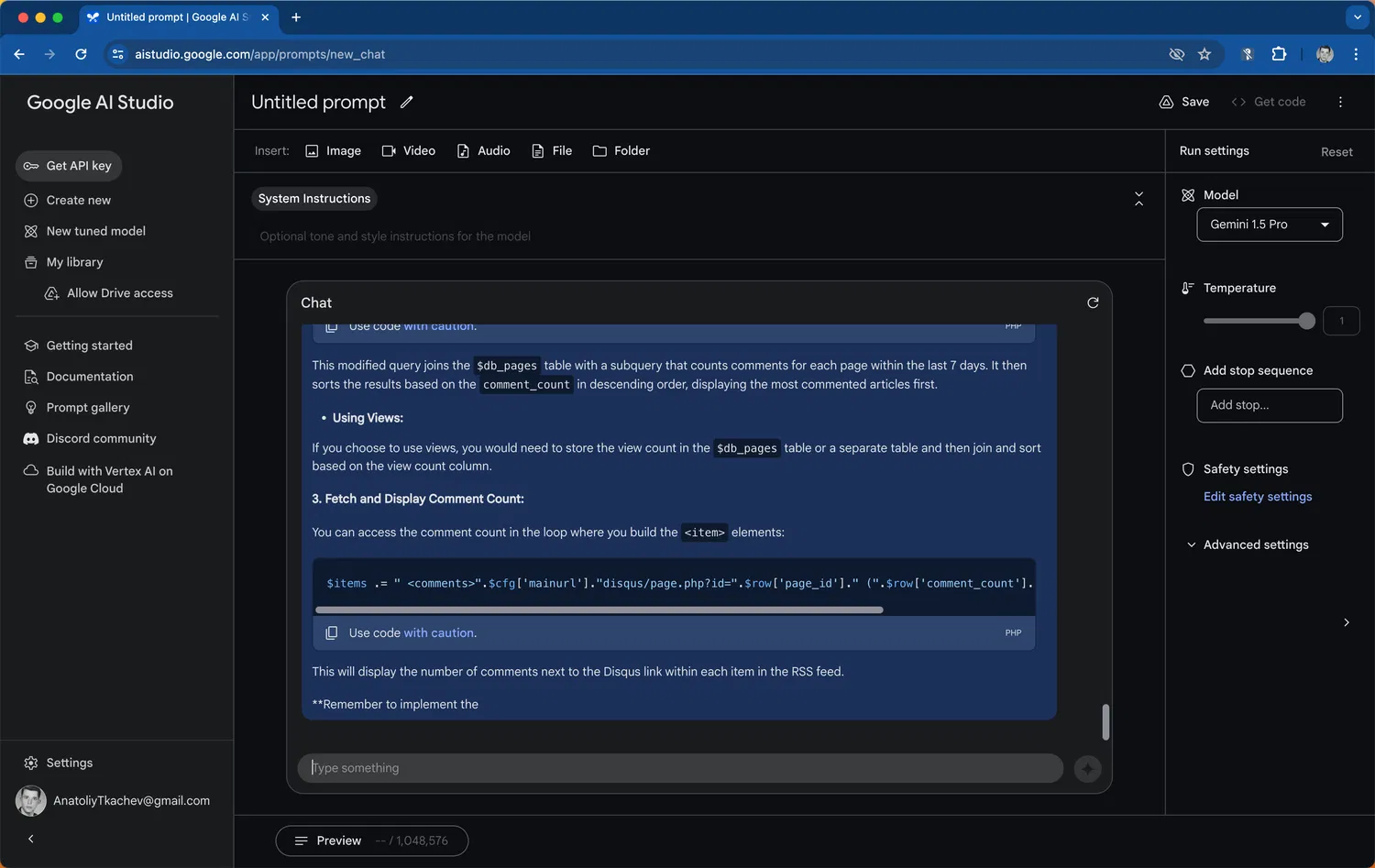Click the Temperature slider handle
The width and height of the screenshot is (1375, 868).
pos(1307,321)
